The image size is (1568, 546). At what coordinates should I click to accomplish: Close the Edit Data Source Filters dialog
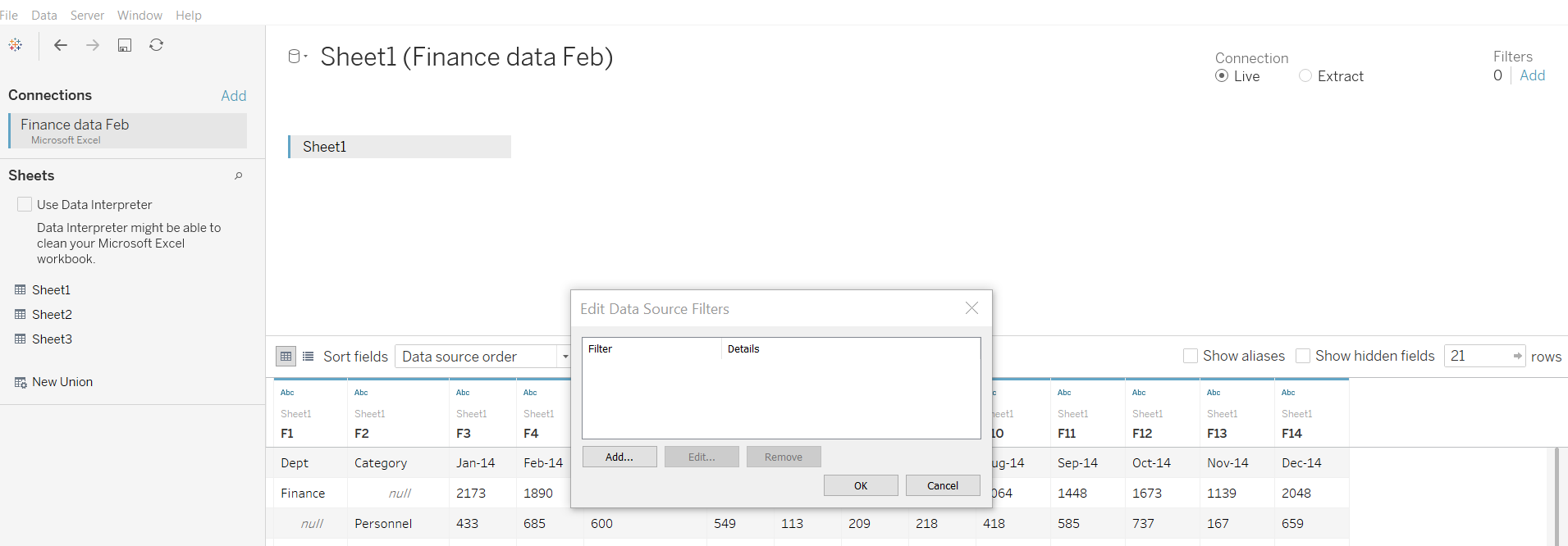tap(972, 308)
